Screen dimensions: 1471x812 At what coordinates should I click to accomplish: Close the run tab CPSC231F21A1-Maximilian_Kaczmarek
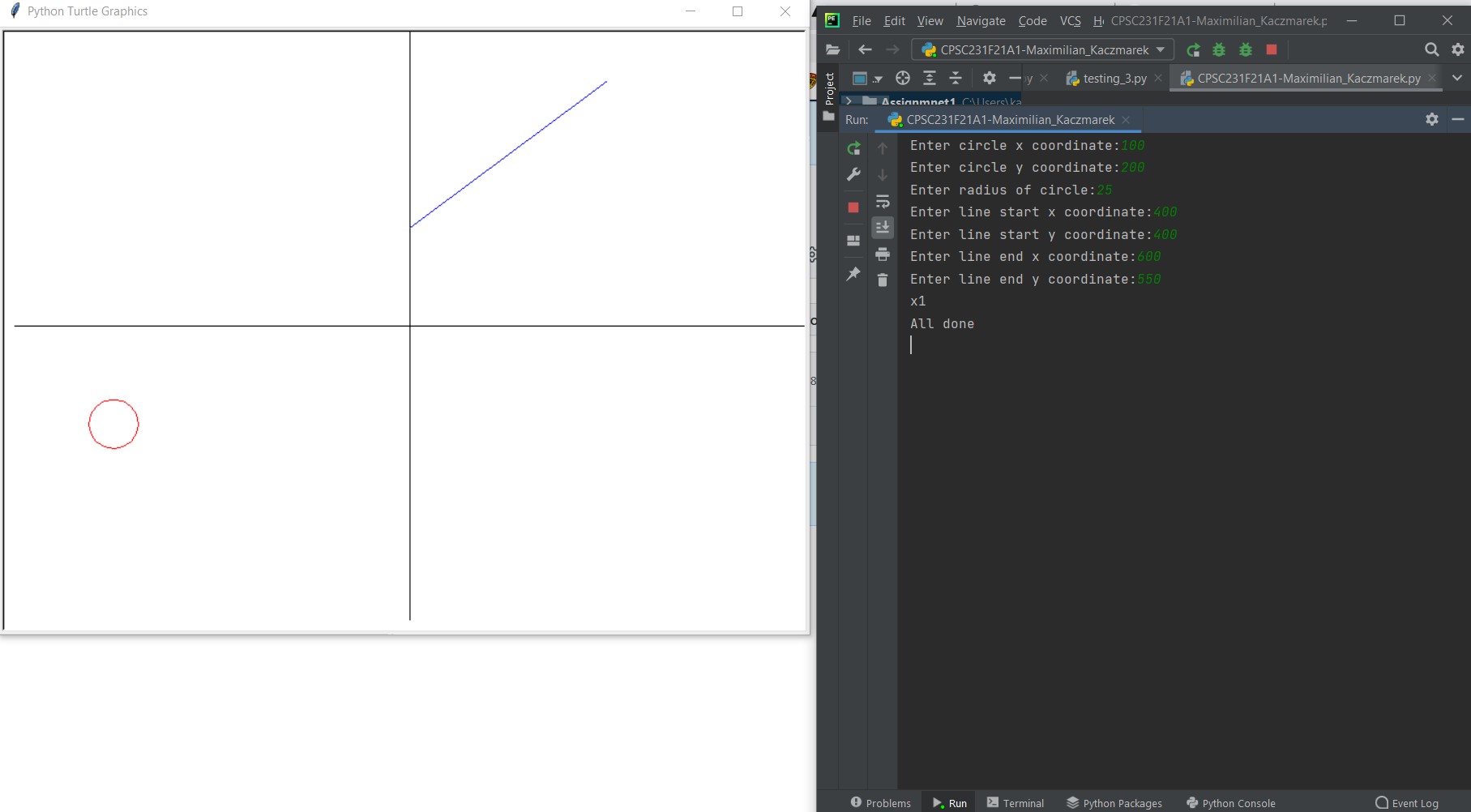click(1126, 120)
